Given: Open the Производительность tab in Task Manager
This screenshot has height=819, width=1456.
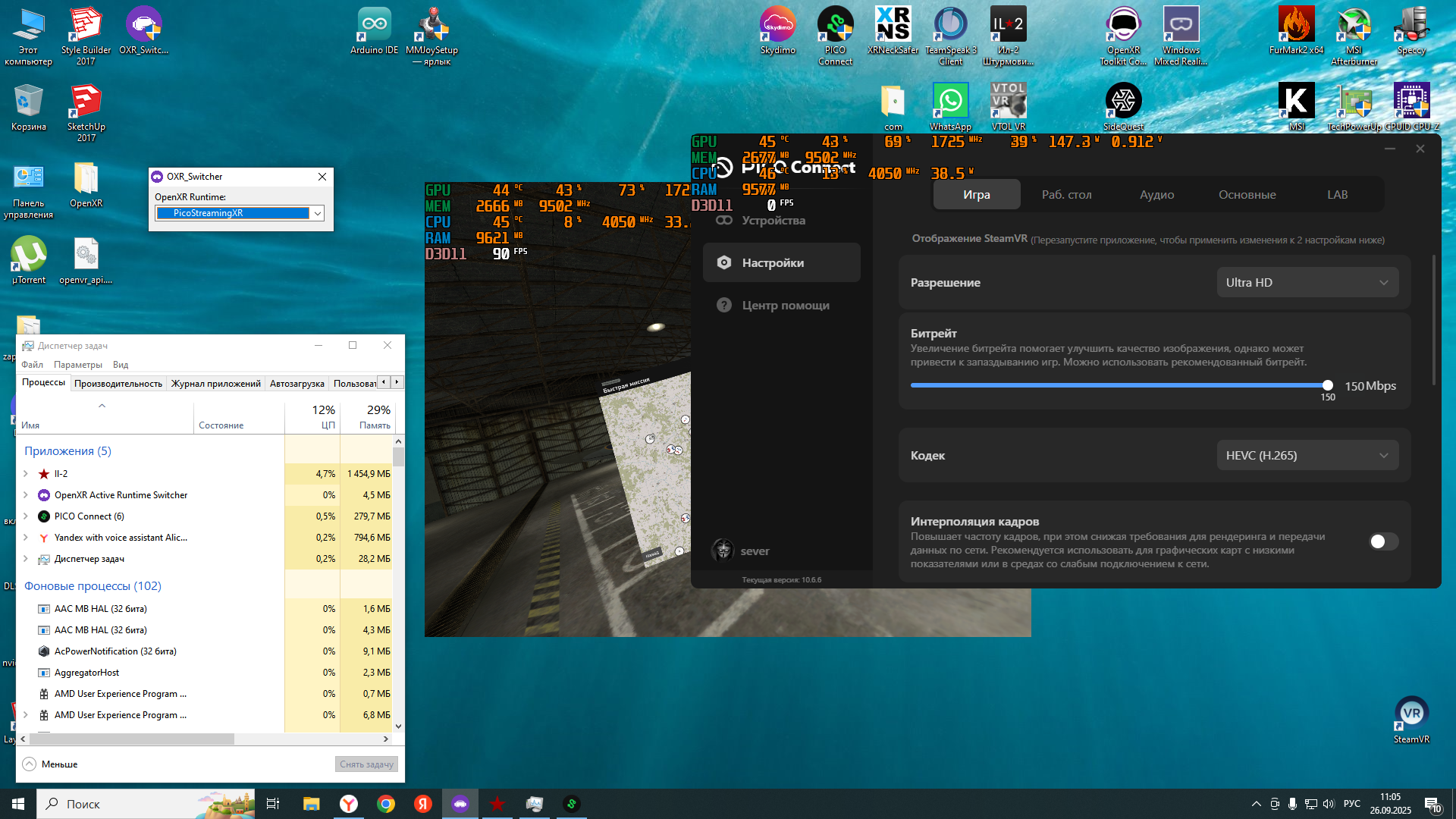Looking at the screenshot, I should (118, 384).
